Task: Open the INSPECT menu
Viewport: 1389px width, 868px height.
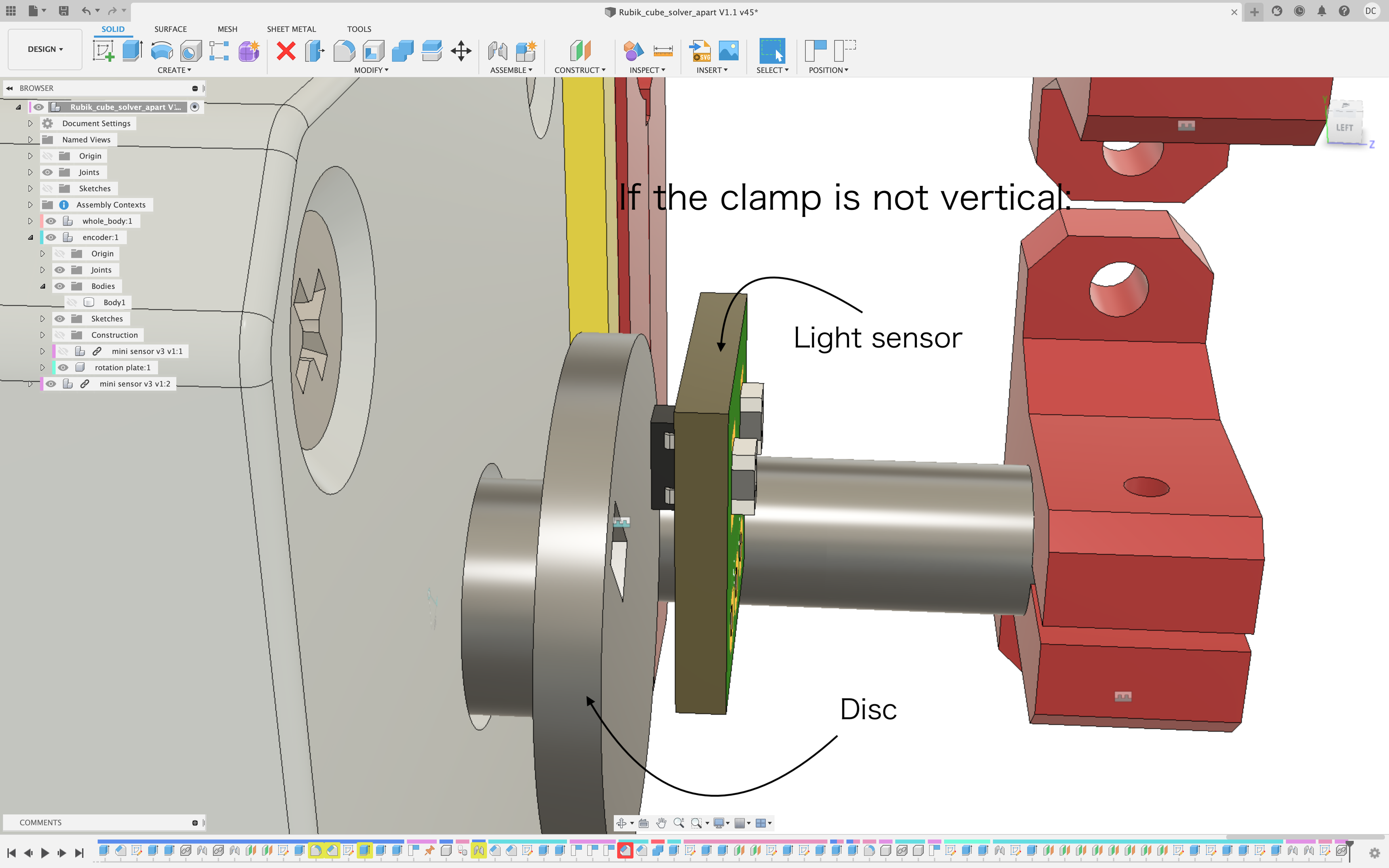Action: 647,70
